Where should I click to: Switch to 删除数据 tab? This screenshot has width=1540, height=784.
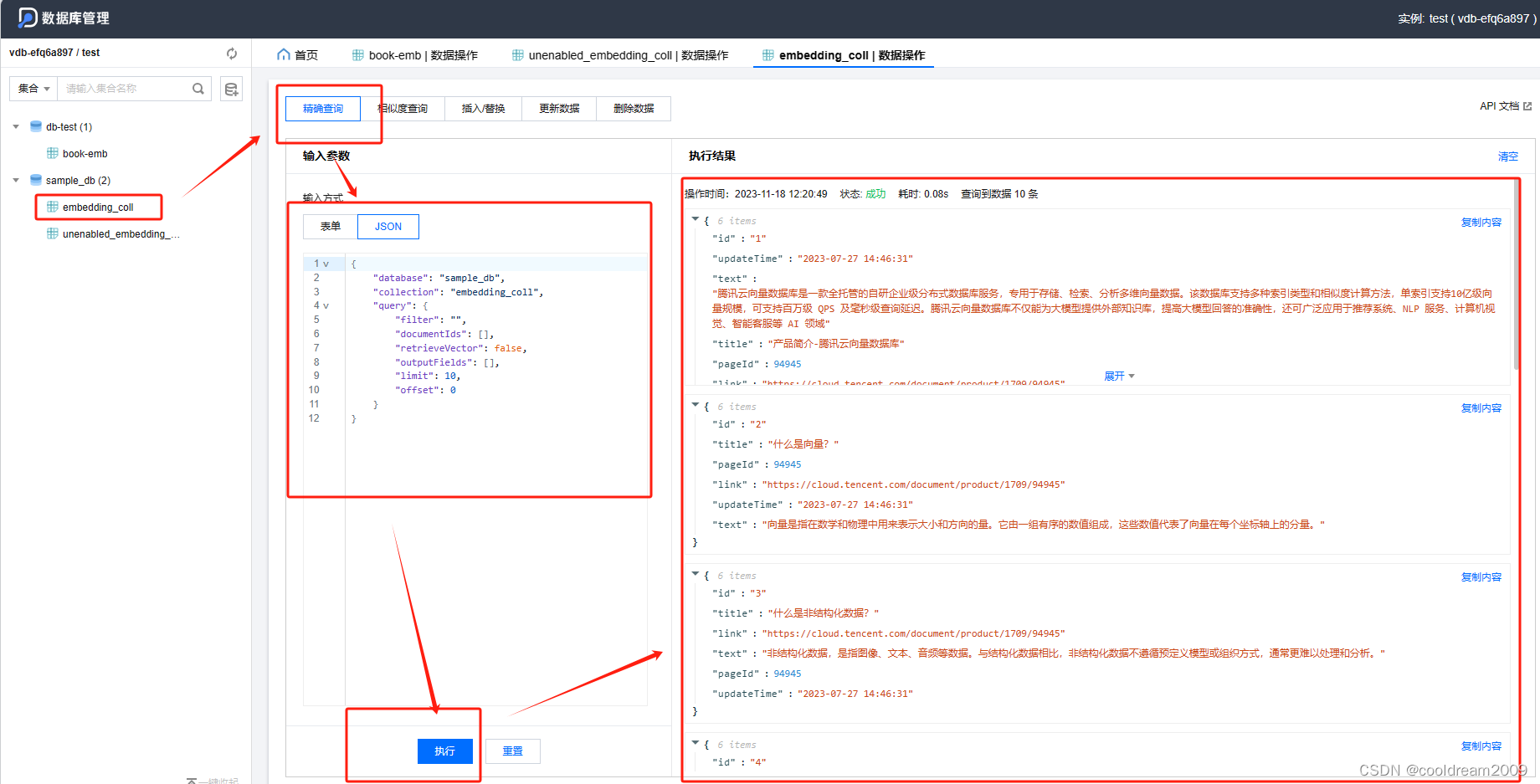pos(634,109)
